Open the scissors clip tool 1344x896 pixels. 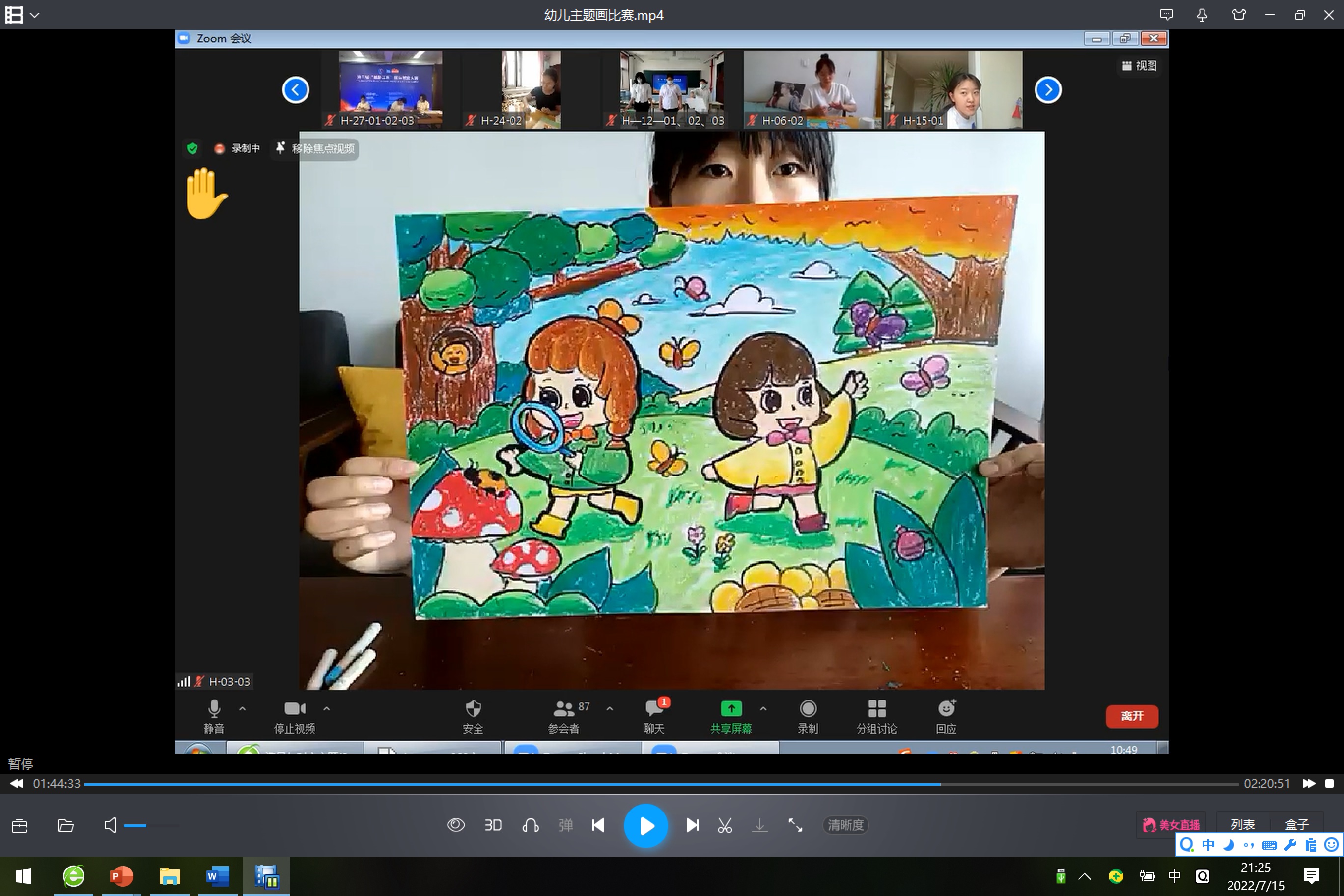(x=725, y=825)
